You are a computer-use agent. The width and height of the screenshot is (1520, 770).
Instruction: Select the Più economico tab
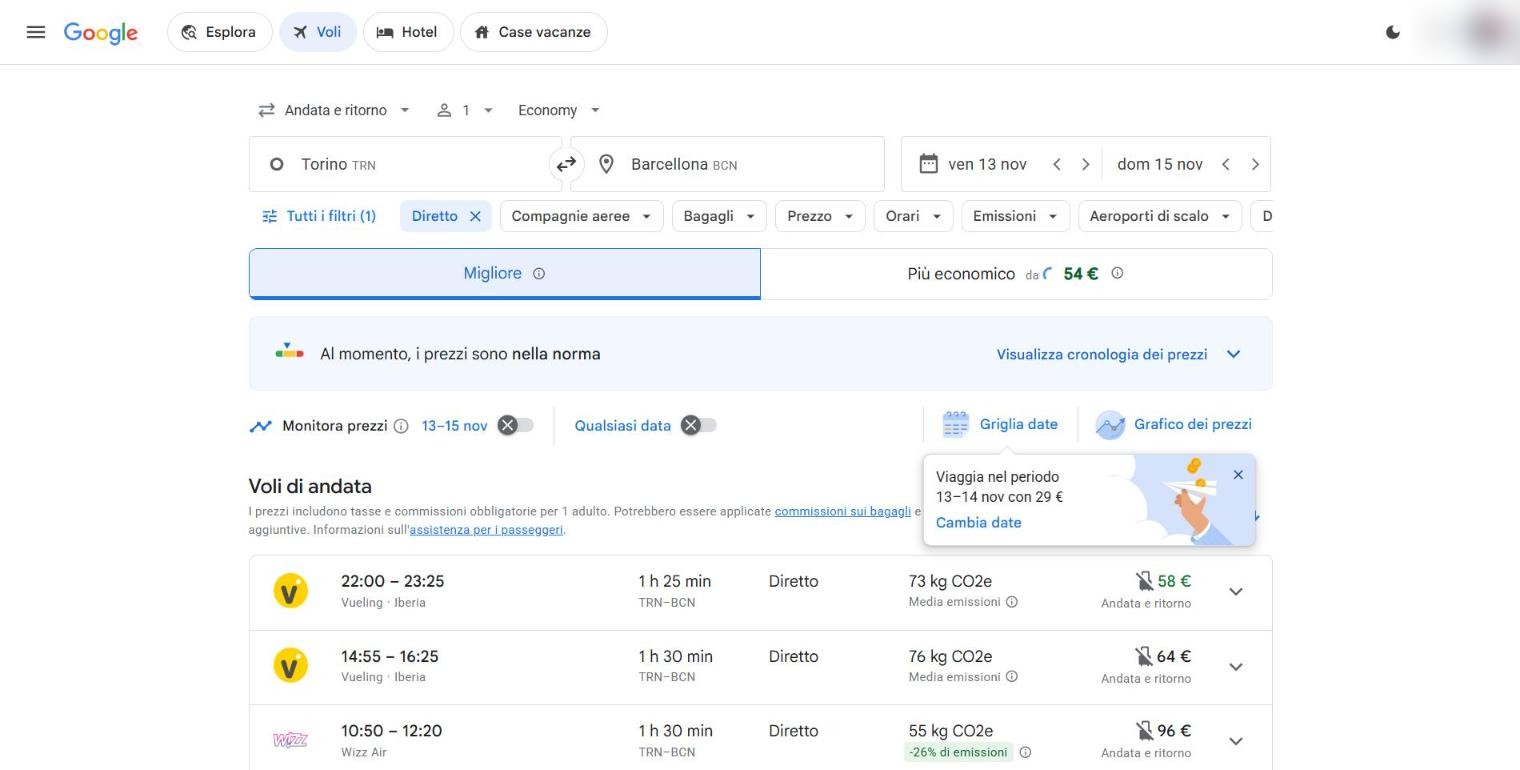pos(1016,274)
